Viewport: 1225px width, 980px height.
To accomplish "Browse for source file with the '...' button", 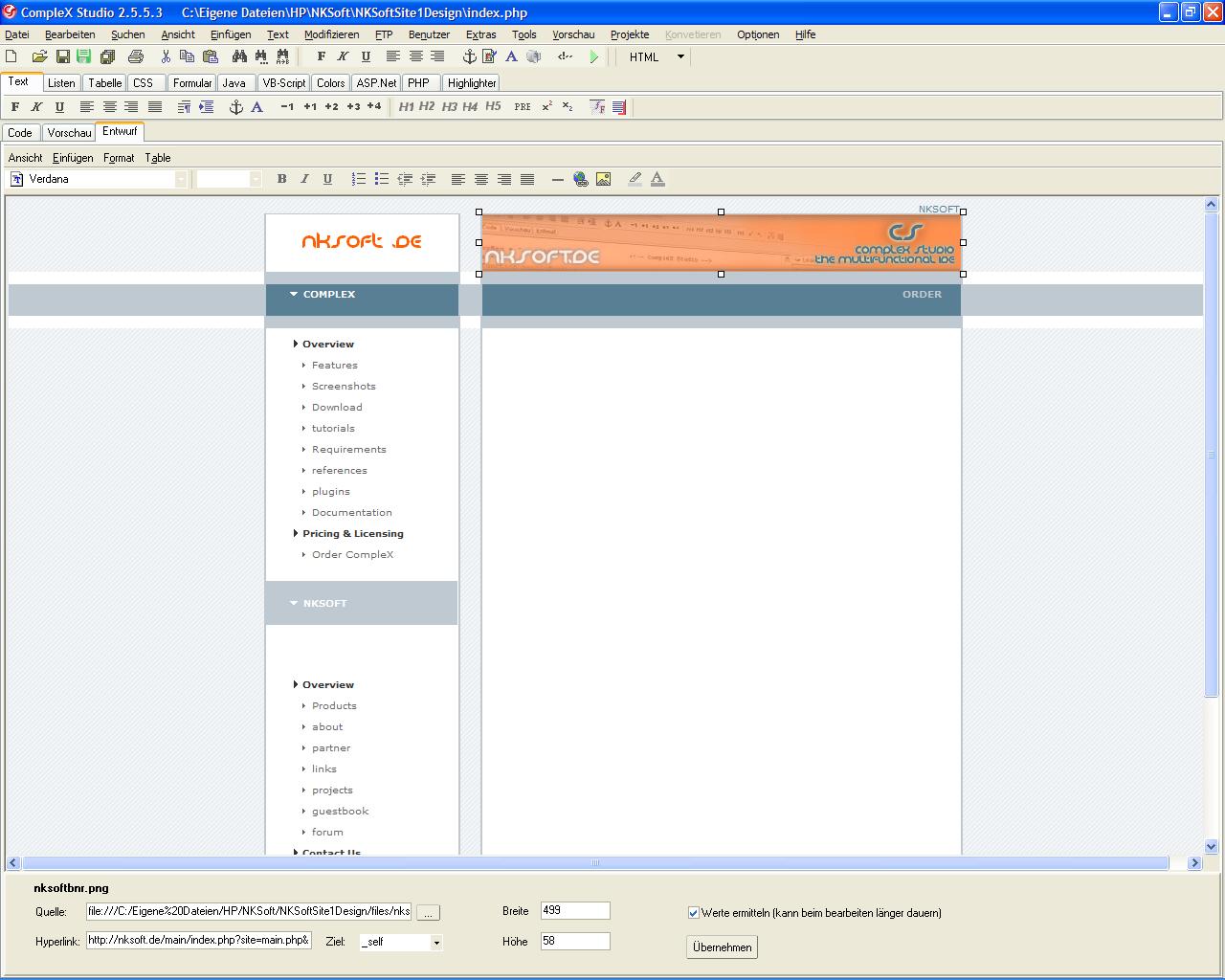I will point(429,913).
